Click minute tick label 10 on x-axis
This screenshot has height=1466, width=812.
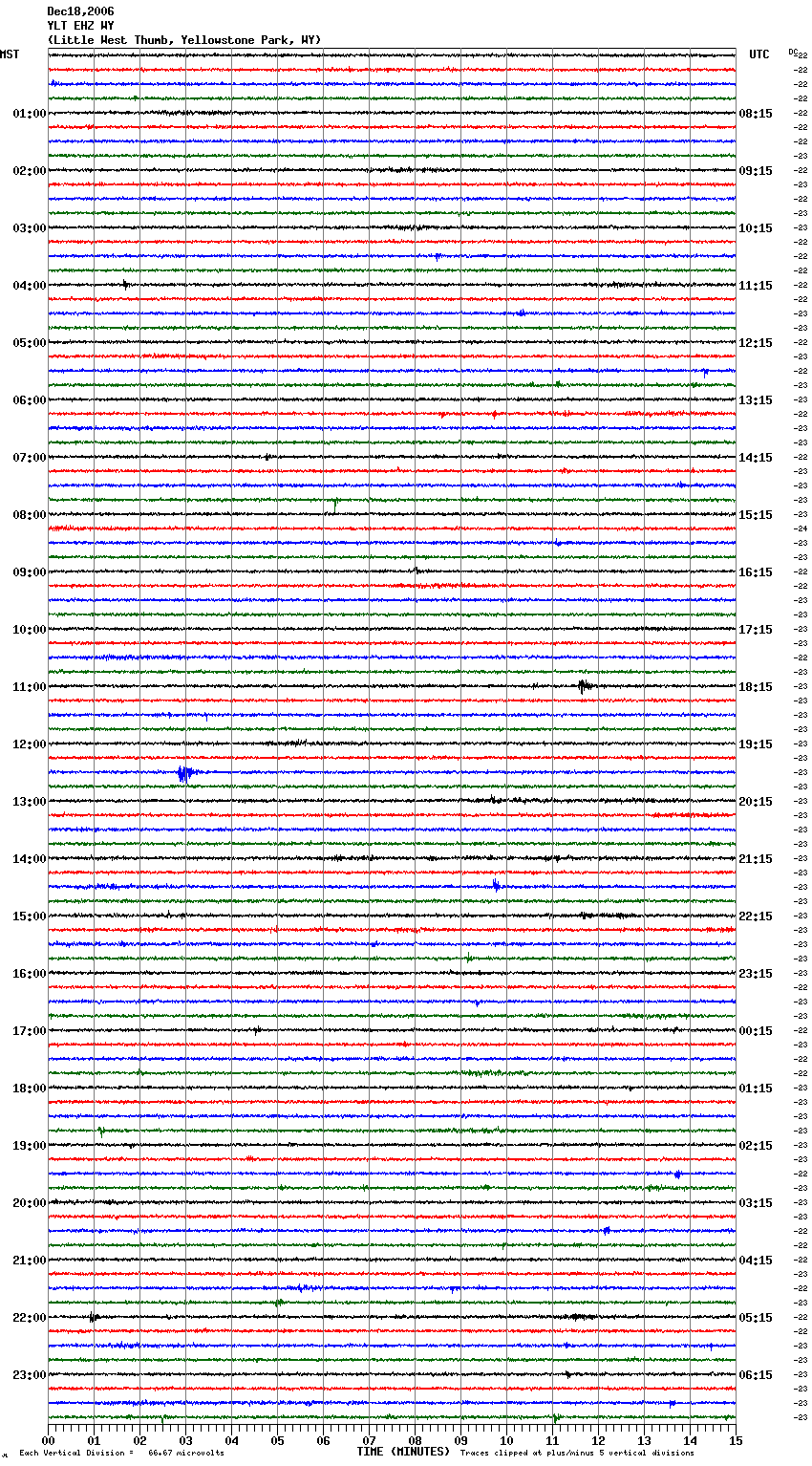coord(506,1440)
